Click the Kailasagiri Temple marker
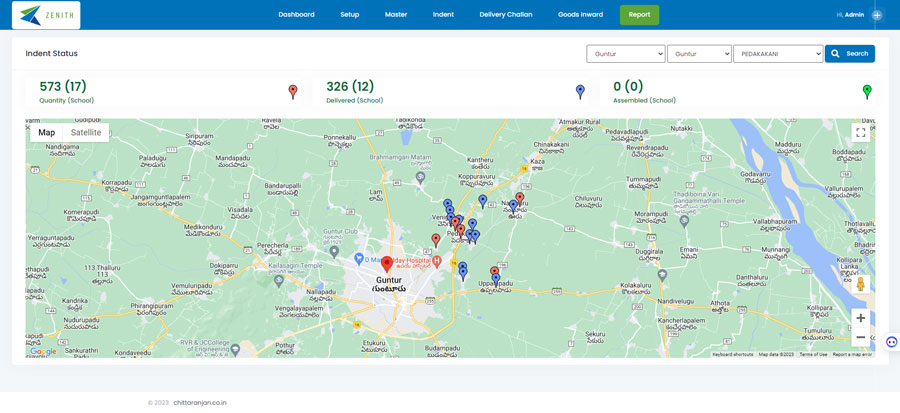 (279, 281)
